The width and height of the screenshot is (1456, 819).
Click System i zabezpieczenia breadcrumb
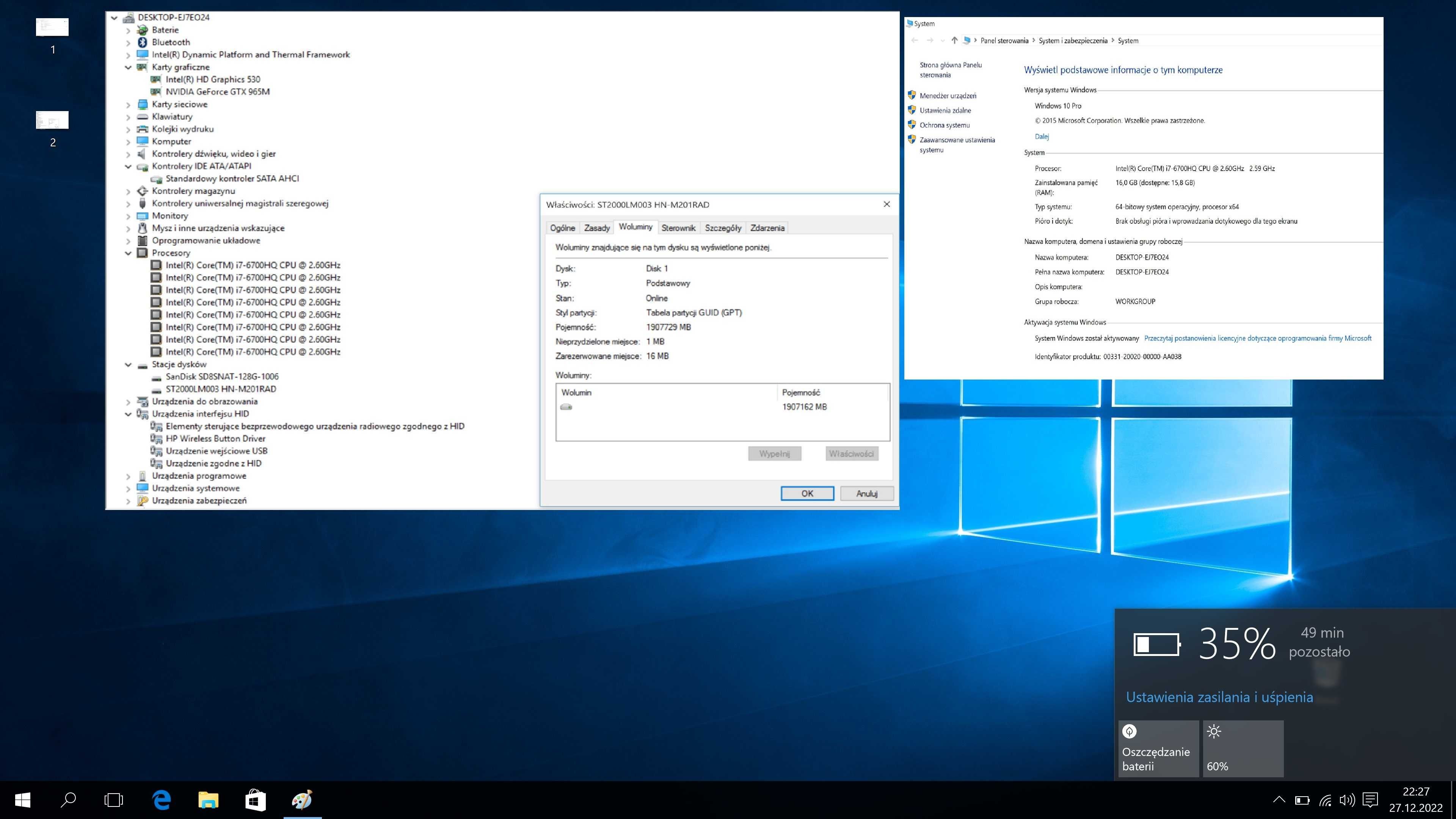coord(1073,41)
